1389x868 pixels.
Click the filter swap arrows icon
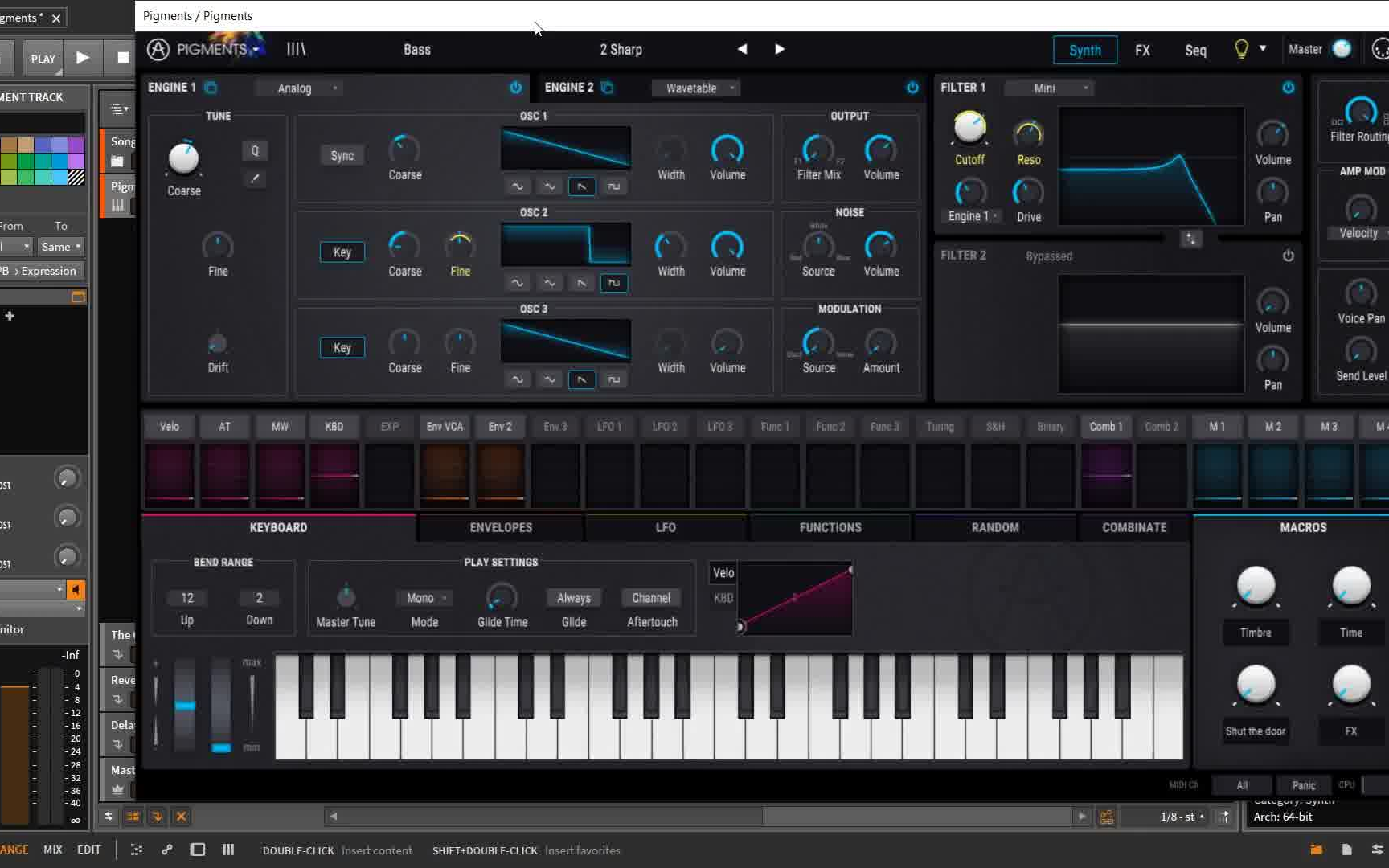tap(1190, 239)
